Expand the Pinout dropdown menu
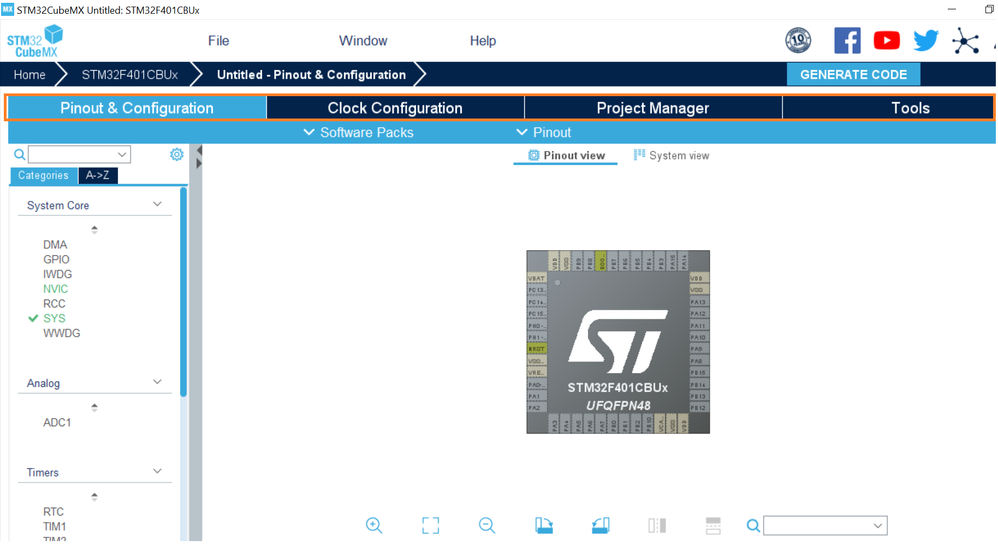 click(543, 132)
